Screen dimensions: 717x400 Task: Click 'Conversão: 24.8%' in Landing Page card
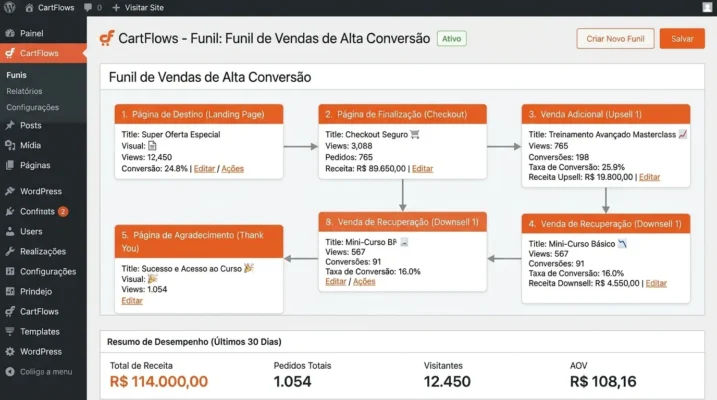155,169
